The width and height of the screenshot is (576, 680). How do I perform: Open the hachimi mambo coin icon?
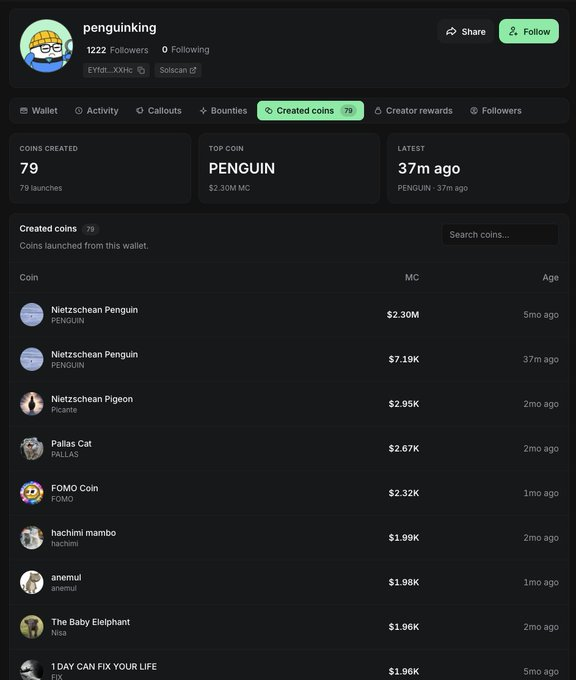tap(32, 538)
